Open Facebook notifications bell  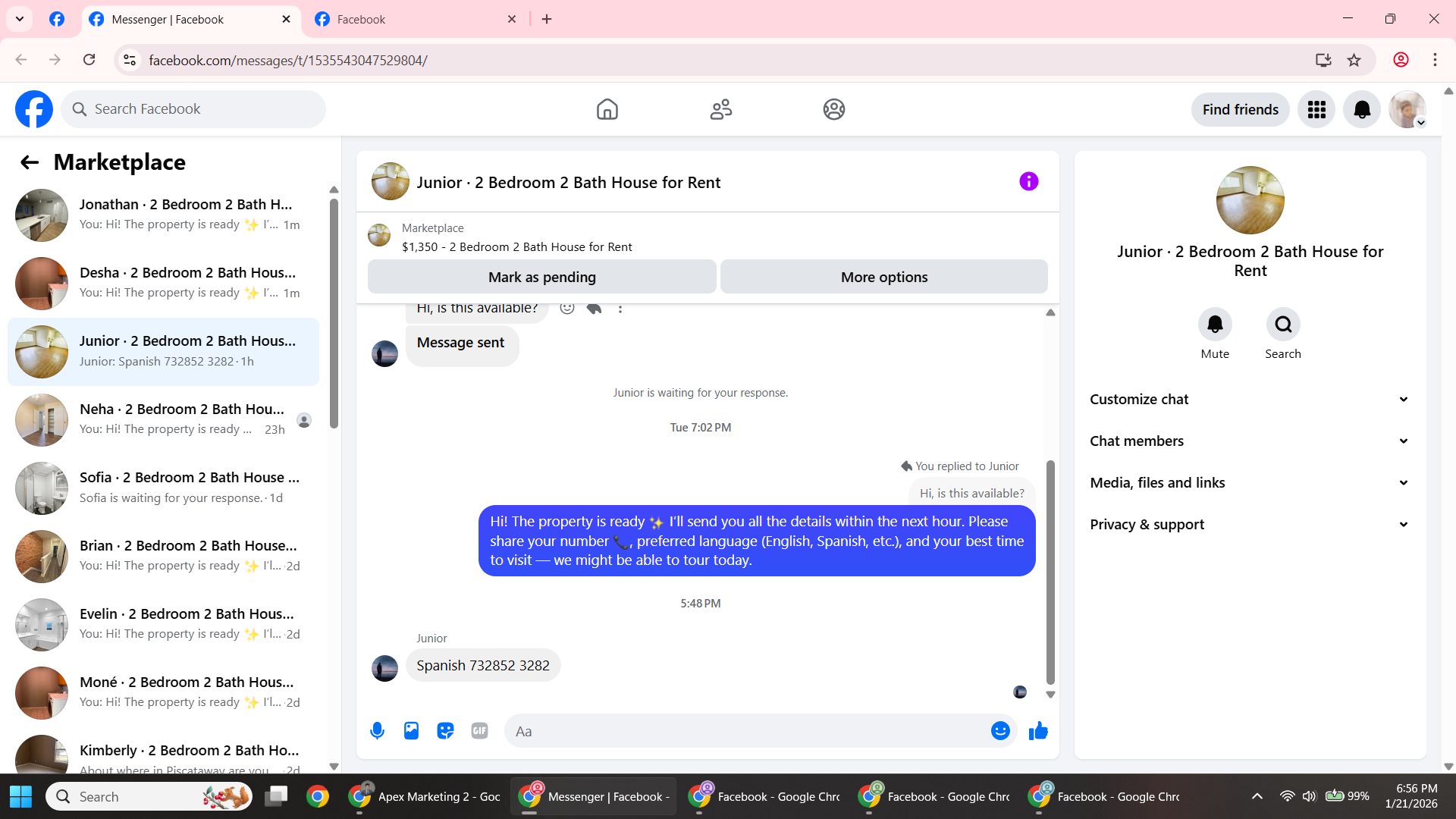(1362, 110)
